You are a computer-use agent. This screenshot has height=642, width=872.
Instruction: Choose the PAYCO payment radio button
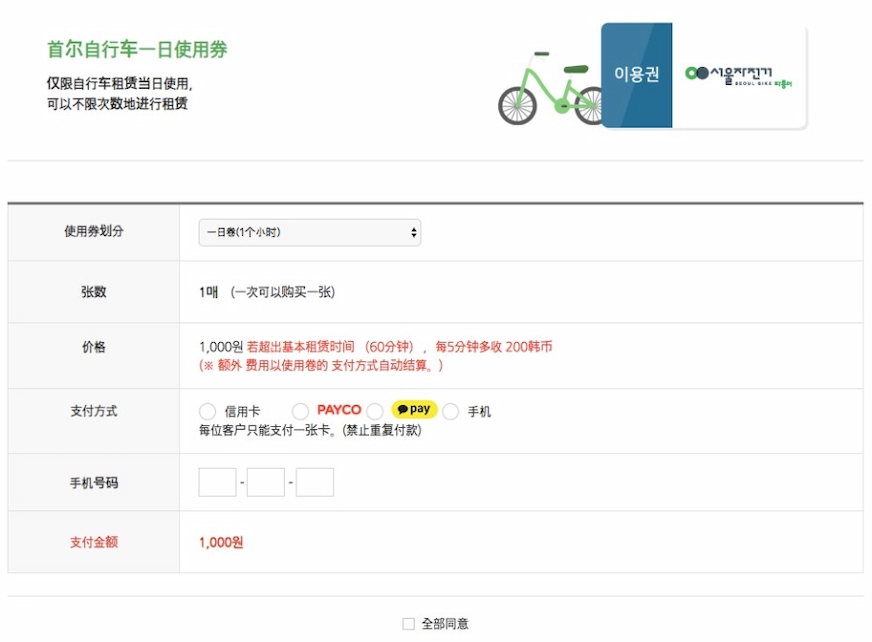[300, 412]
